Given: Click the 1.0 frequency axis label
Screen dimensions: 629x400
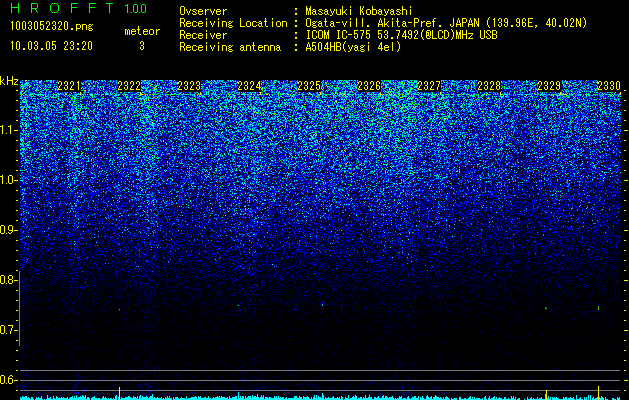Looking at the screenshot, I should click(x=8, y=180).
